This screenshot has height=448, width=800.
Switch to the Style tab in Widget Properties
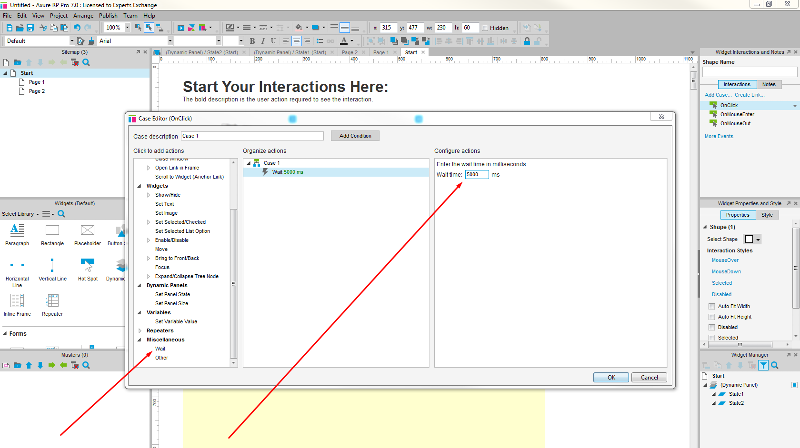tap(767, 215)
